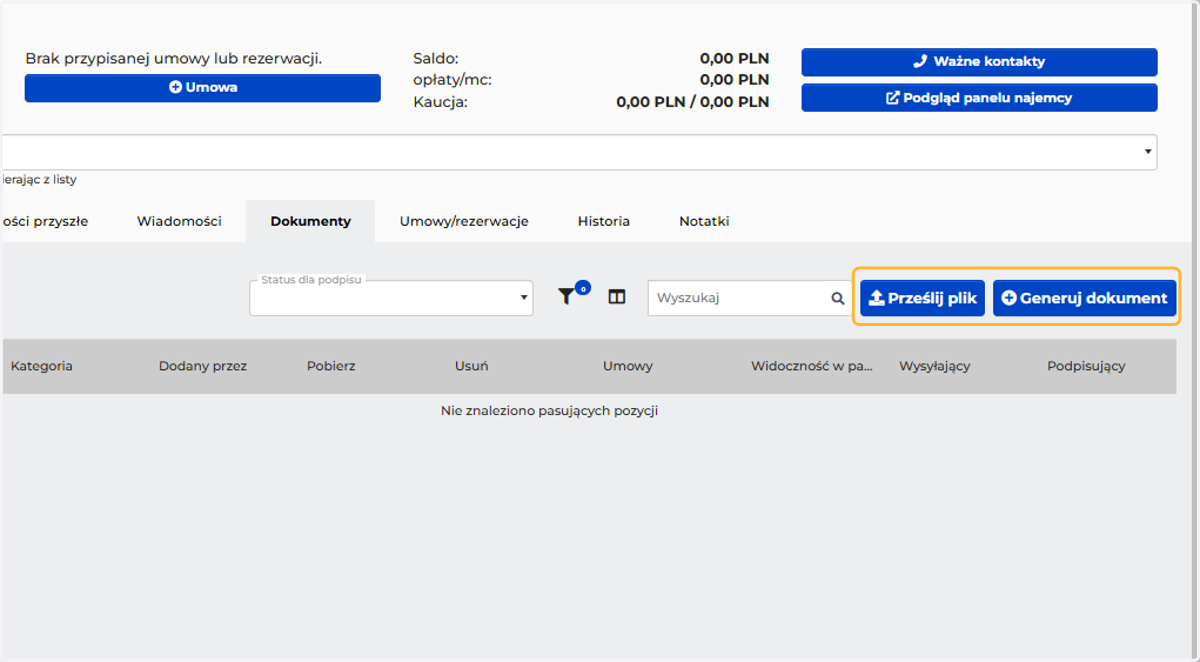Click the Usuń column header

472,366
